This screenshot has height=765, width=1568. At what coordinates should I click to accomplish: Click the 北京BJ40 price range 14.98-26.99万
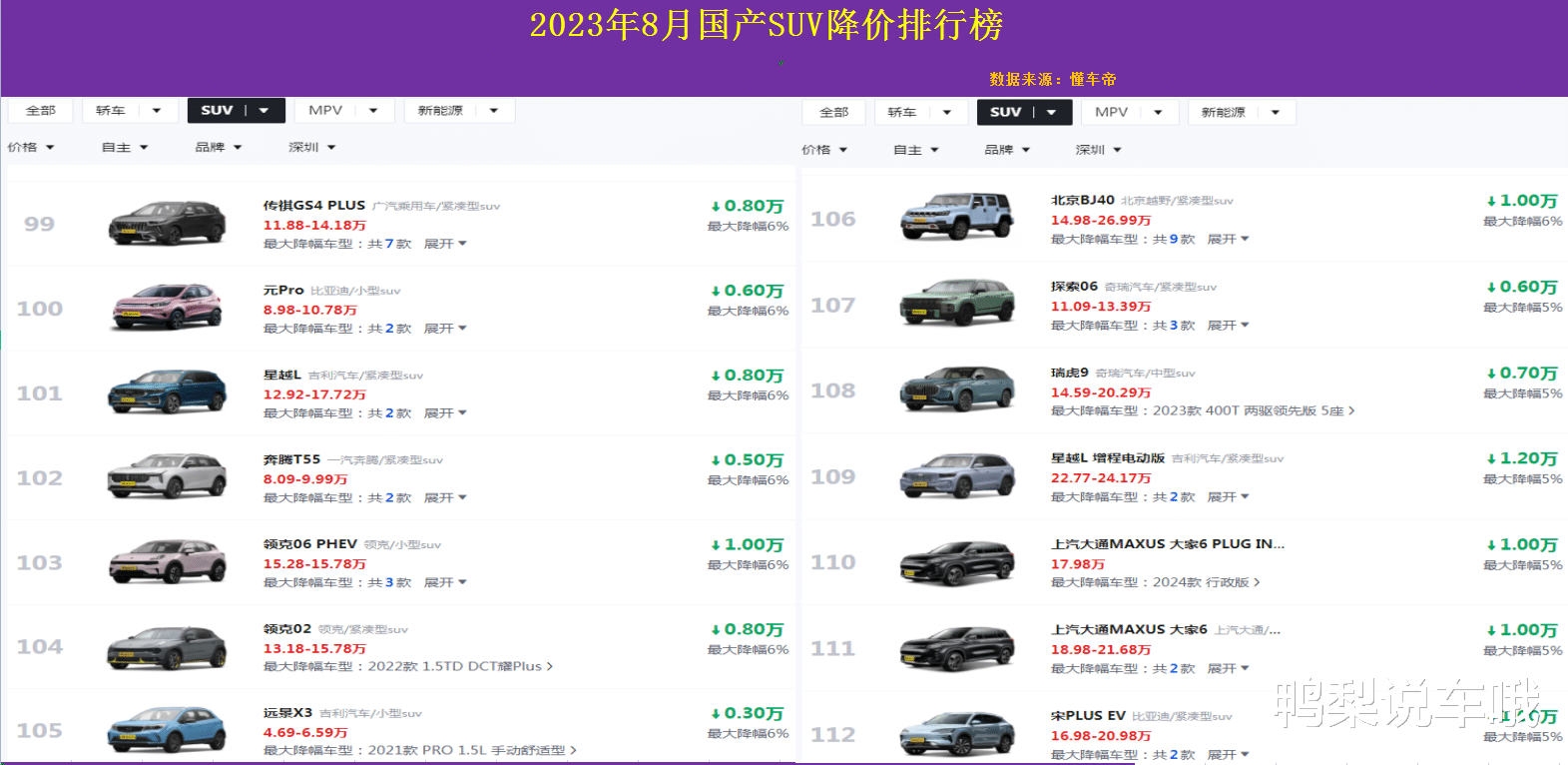pyautogui.click(x=1101, y=221)
